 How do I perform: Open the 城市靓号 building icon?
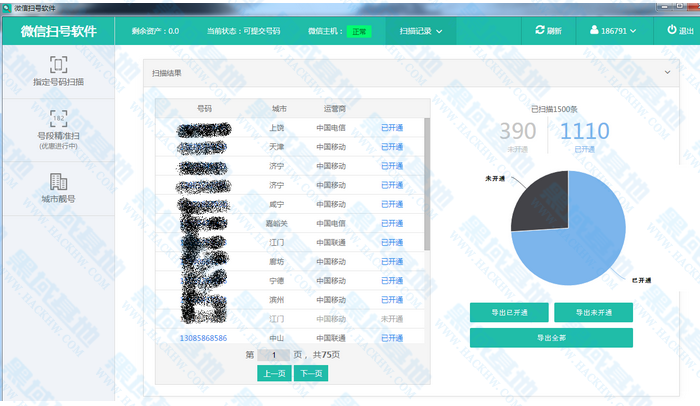pos(58,182)
